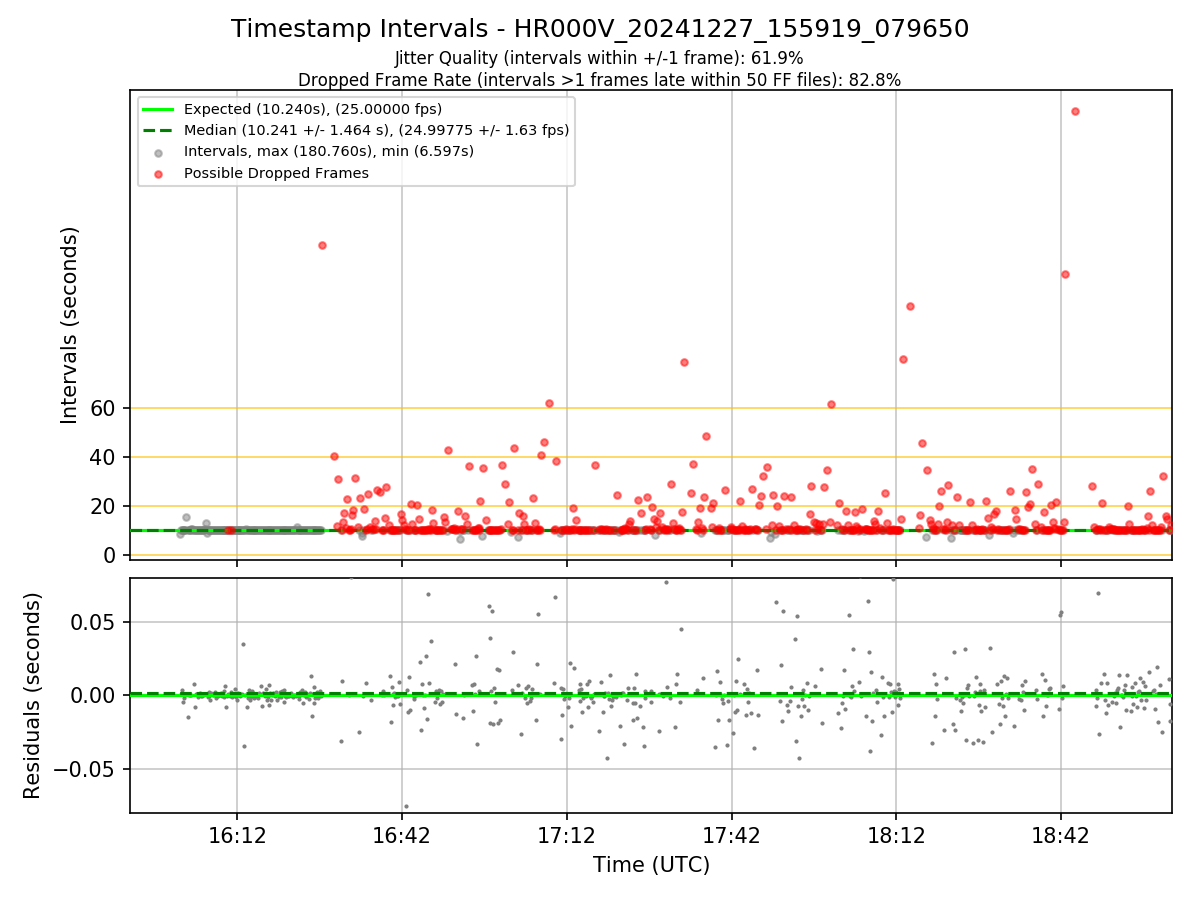The width and height of the screenshot is (1200, 900).
Task: Click the '0.05' tick on residuals axis
Action: (x=94, y=622)
